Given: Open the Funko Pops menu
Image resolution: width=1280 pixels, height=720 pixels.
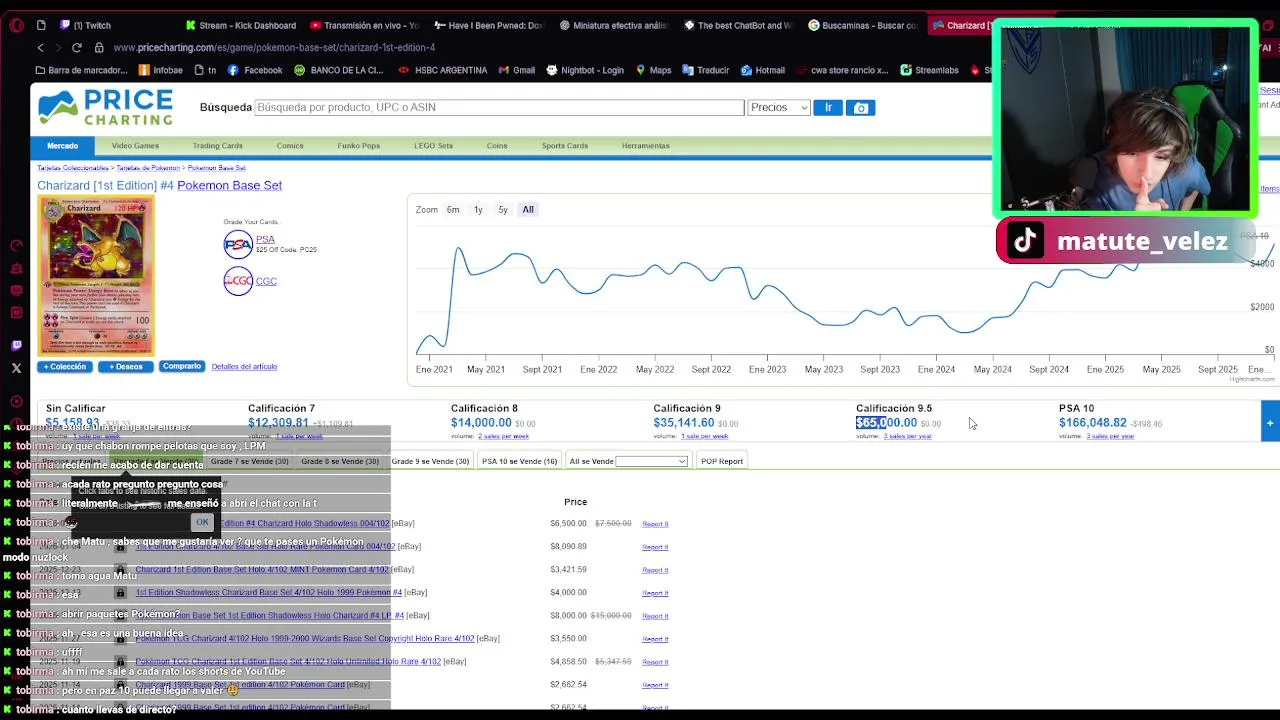Looking at the screenshot, I should click(358, 146).
